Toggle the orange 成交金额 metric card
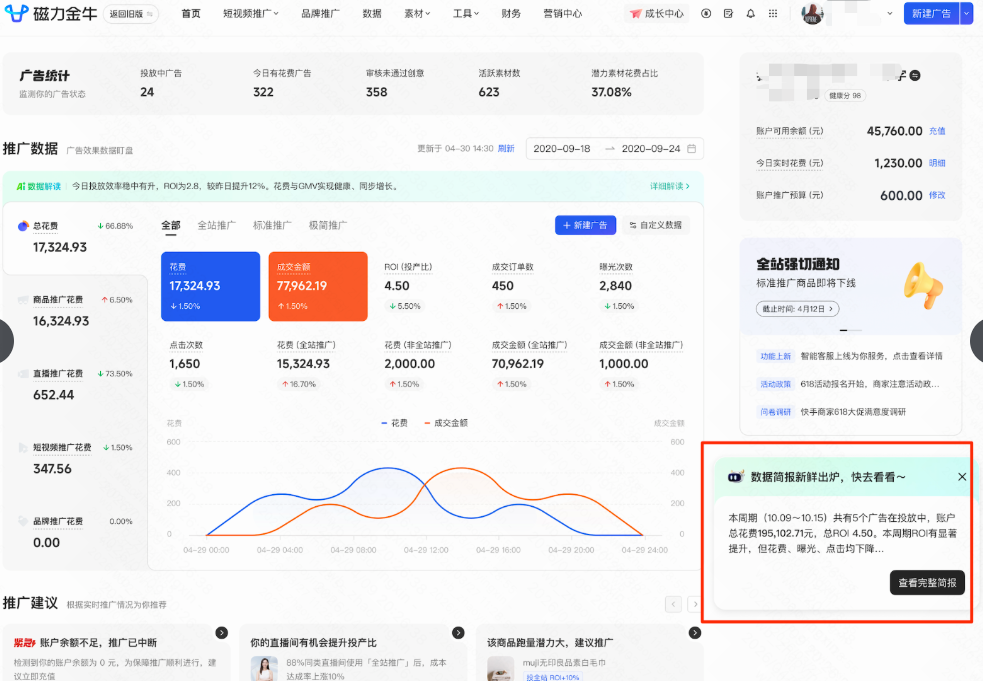This screenshot has width=983, height=681. click(x=318, y=287)
